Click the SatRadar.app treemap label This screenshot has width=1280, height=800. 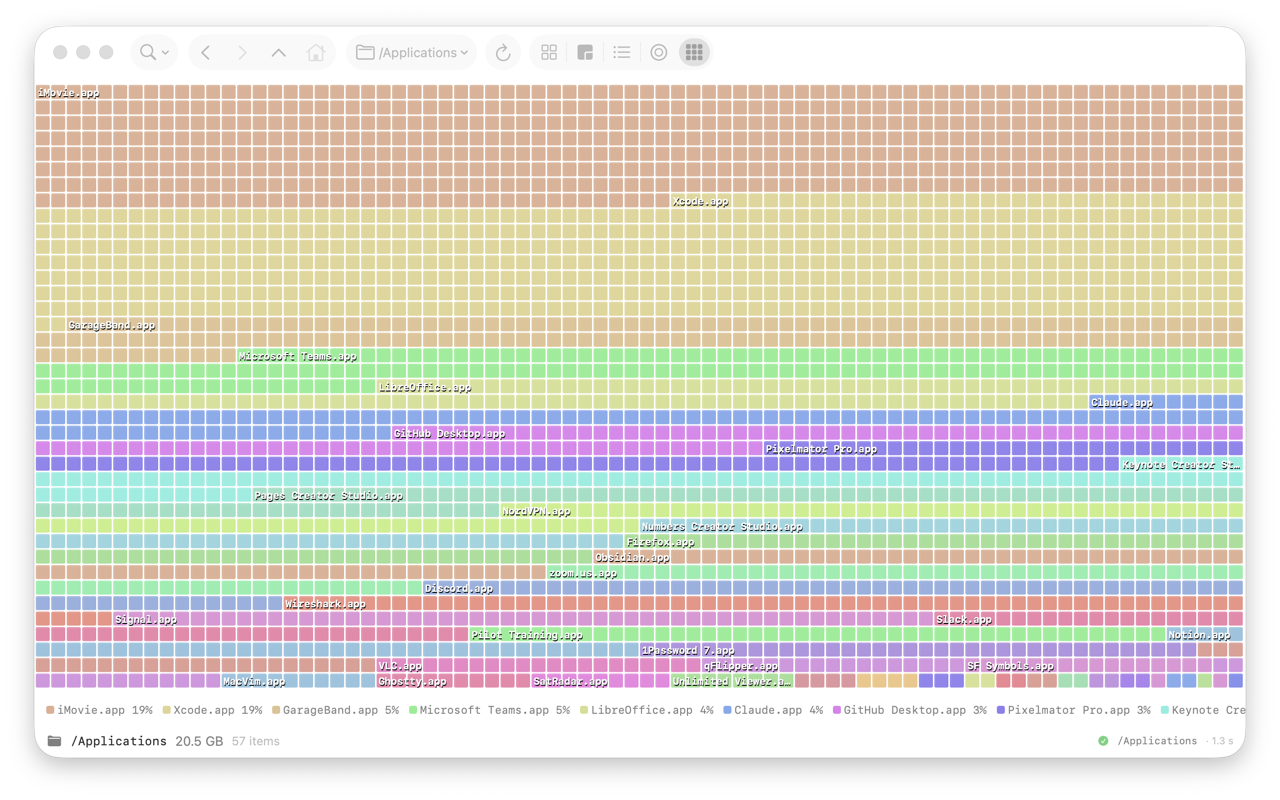[x=570, y=682]
